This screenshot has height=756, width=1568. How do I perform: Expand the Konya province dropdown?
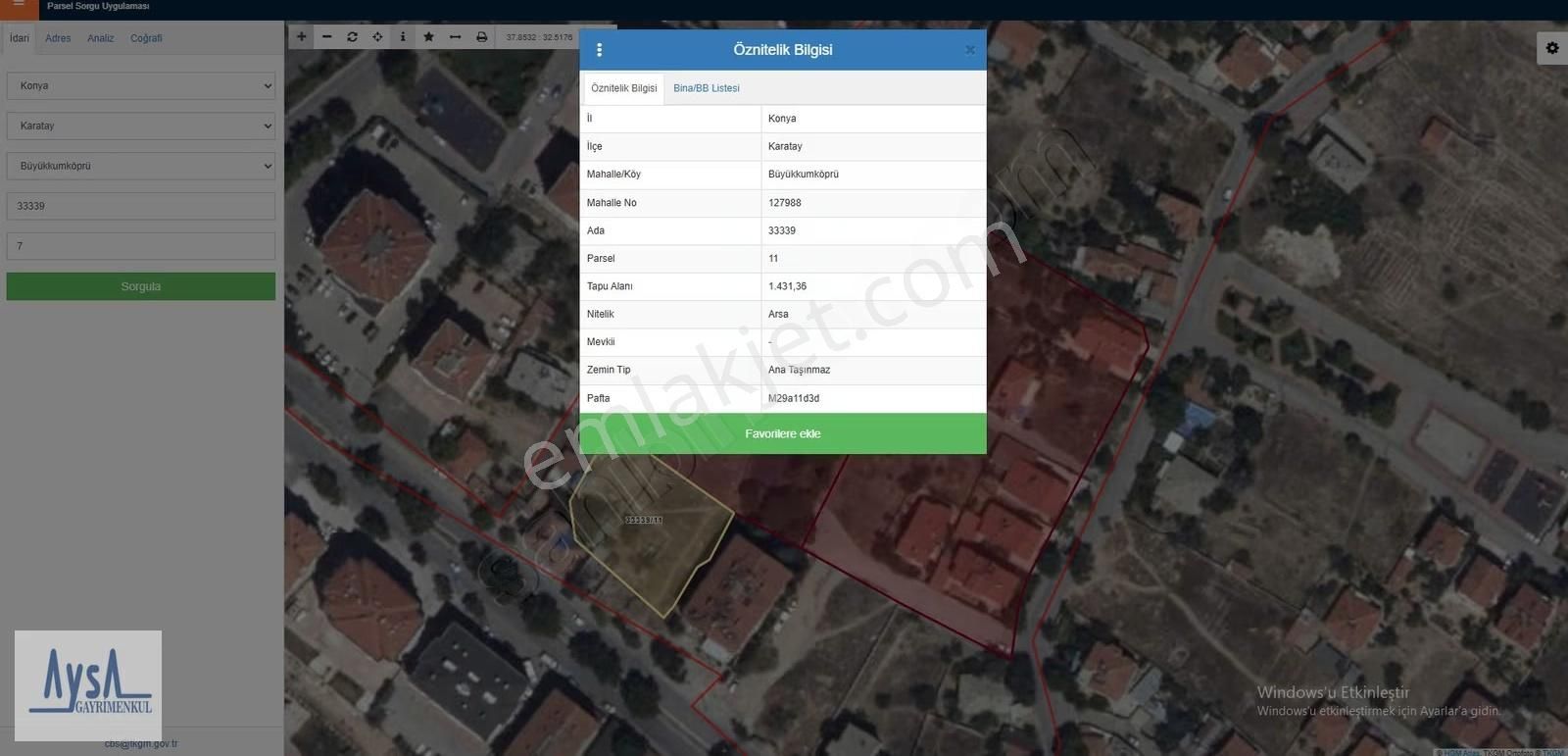pyautogui.click(x=141, y=86)
